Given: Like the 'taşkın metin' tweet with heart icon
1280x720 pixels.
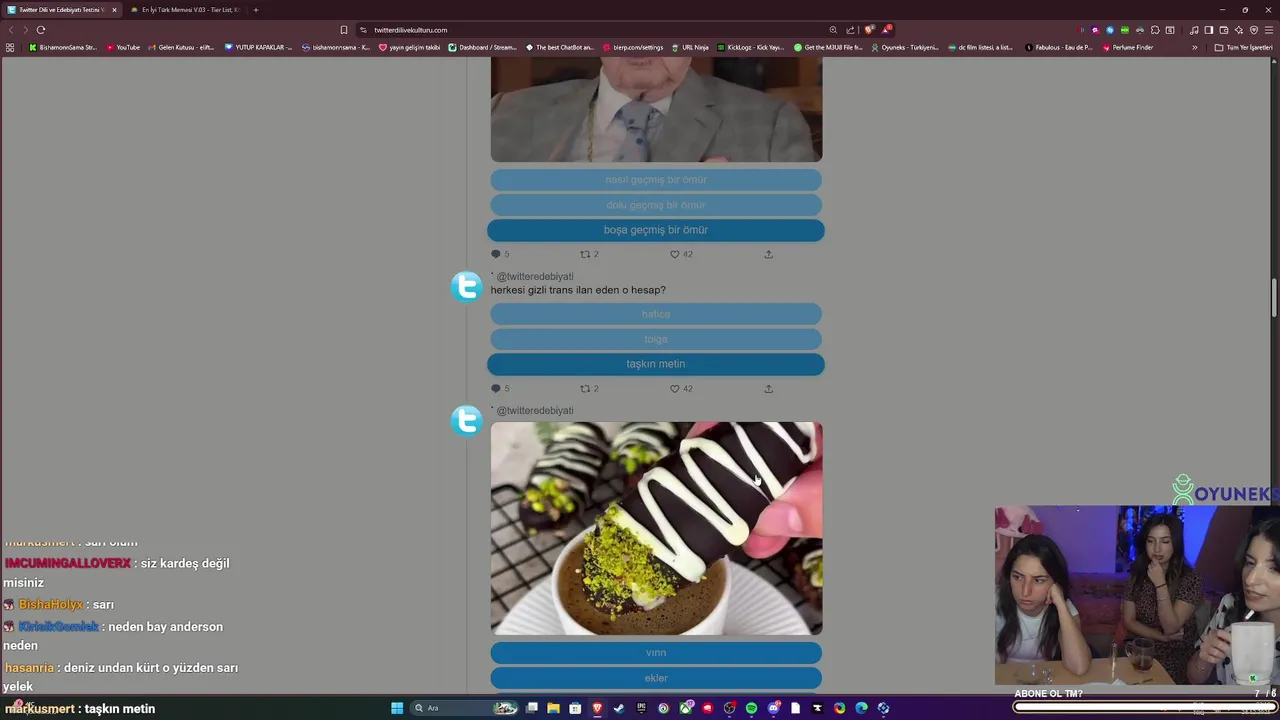Looking at the screenshot, I should 674,388.
